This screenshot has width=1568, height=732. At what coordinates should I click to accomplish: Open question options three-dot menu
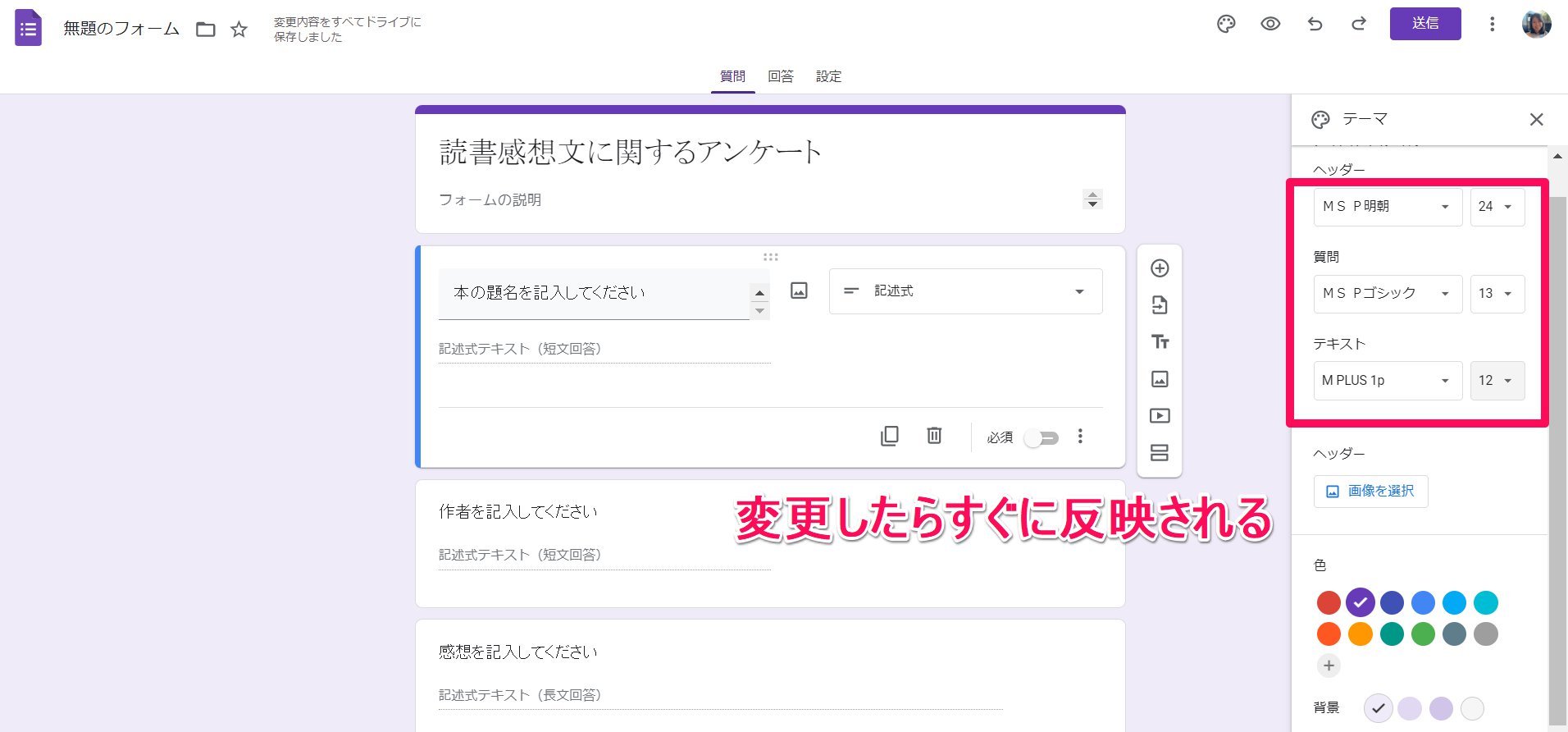coord(1080,436)
